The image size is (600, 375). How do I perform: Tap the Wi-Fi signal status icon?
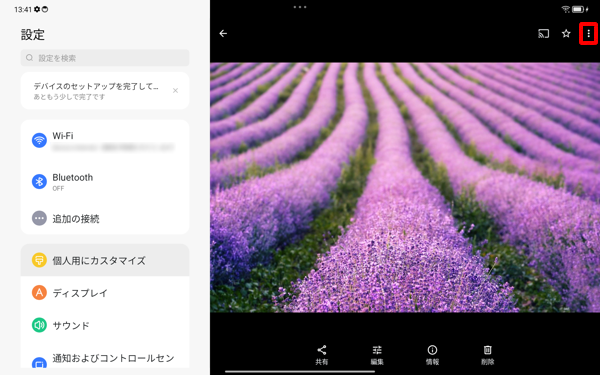566,9
